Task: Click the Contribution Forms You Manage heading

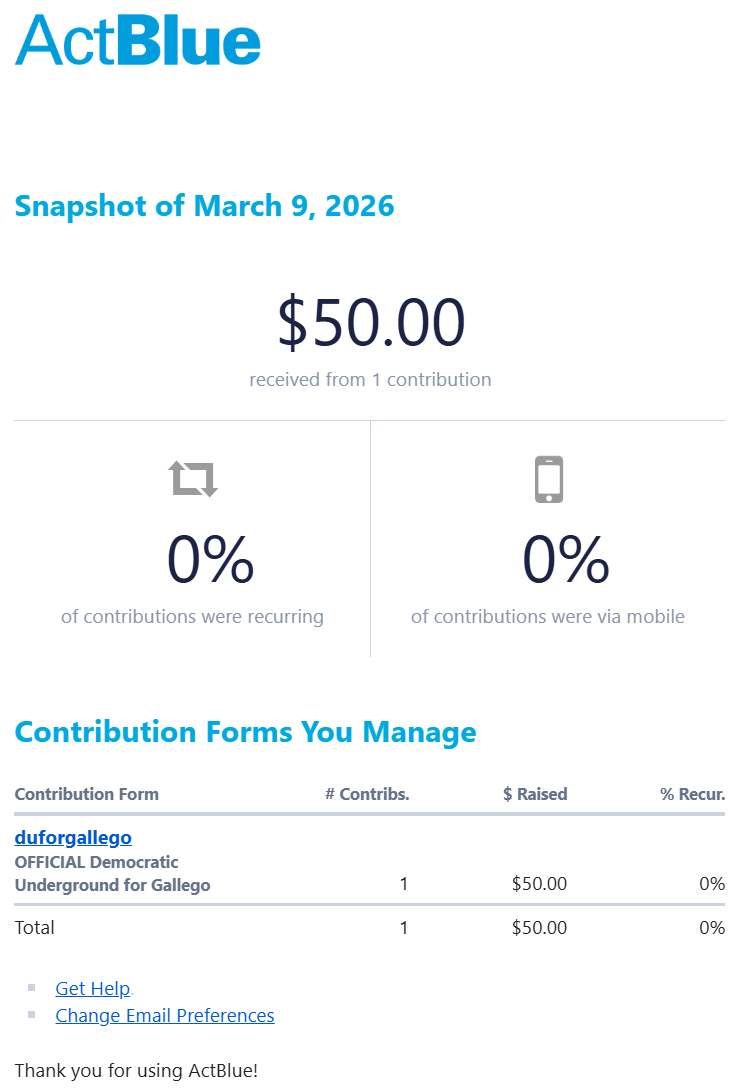Action: point(245,732)
